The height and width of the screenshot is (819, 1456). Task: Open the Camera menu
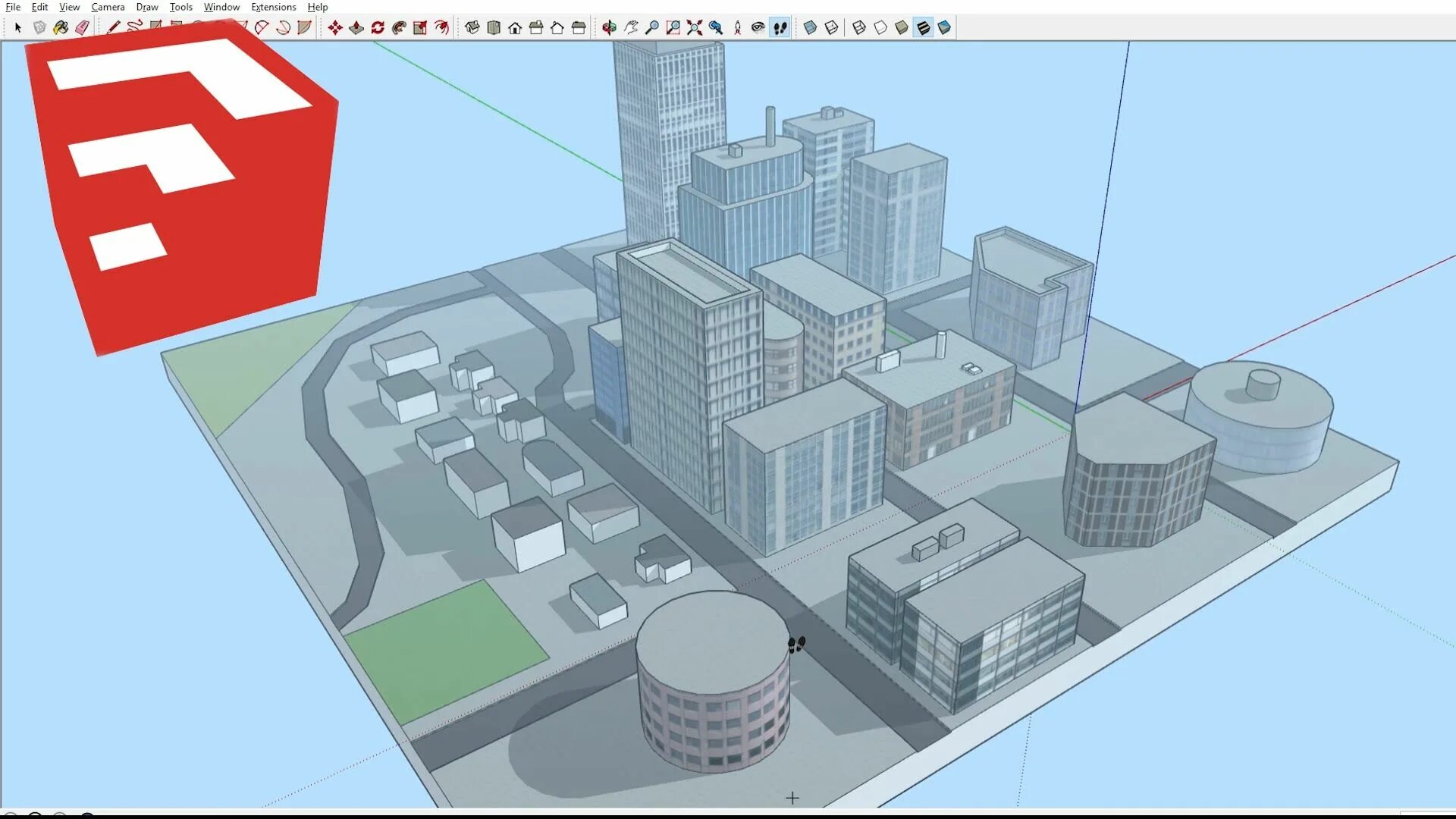click(108, 7)
